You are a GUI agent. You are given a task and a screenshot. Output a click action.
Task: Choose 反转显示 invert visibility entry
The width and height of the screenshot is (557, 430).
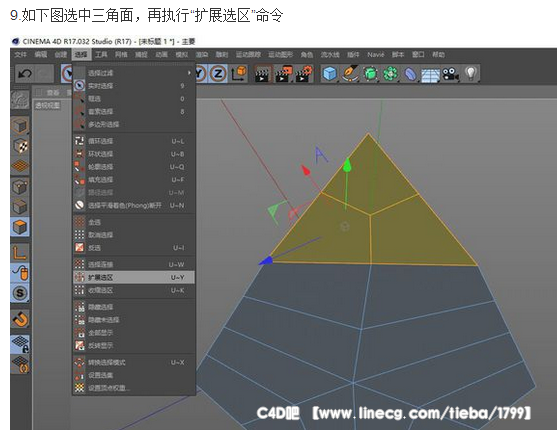click(134, 345)
